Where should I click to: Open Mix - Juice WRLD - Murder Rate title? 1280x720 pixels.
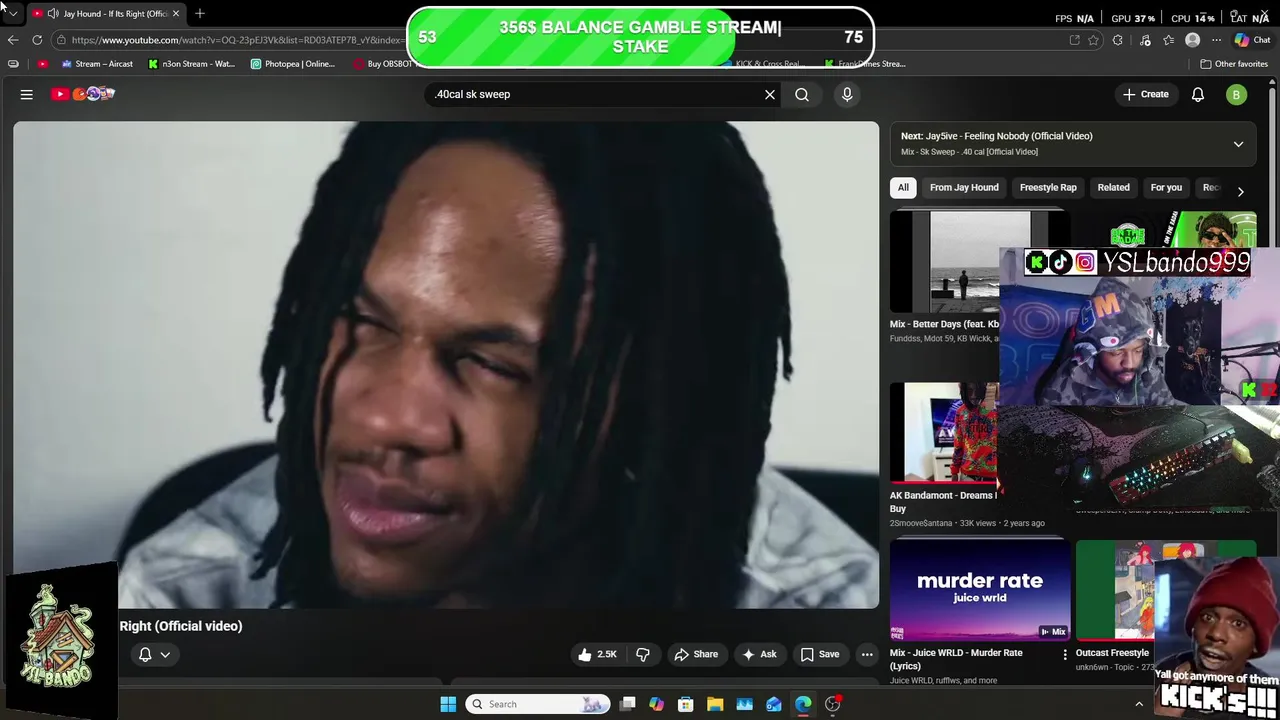pyautogui.click(x=956, y=659)
